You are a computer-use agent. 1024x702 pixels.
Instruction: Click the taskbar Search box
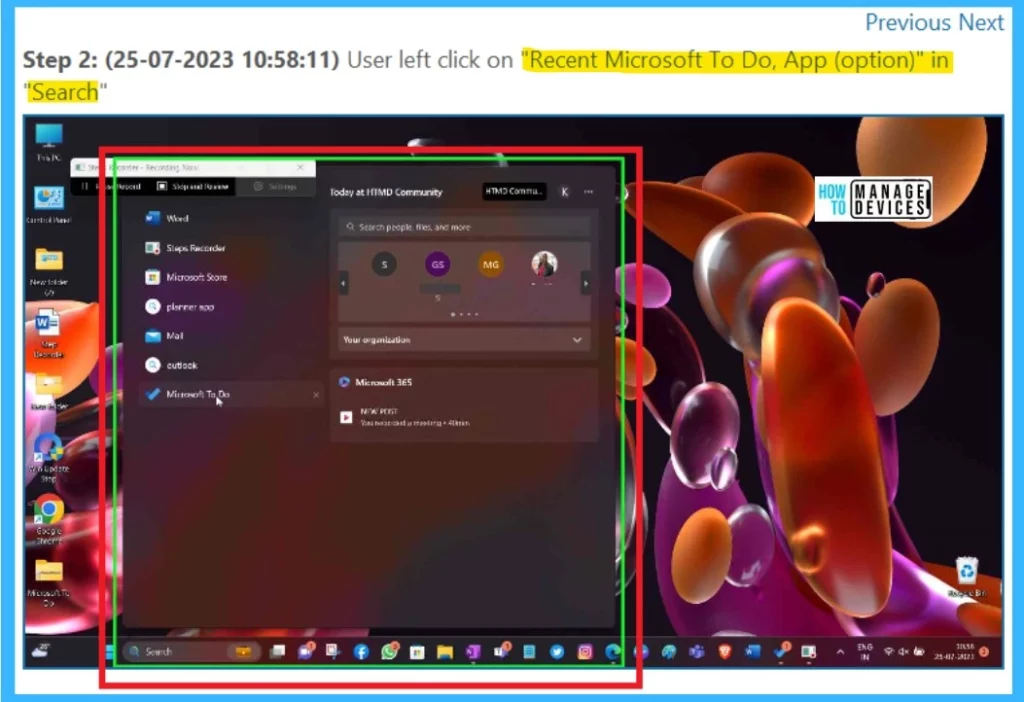pyautogui.click(x=191, y=651)
